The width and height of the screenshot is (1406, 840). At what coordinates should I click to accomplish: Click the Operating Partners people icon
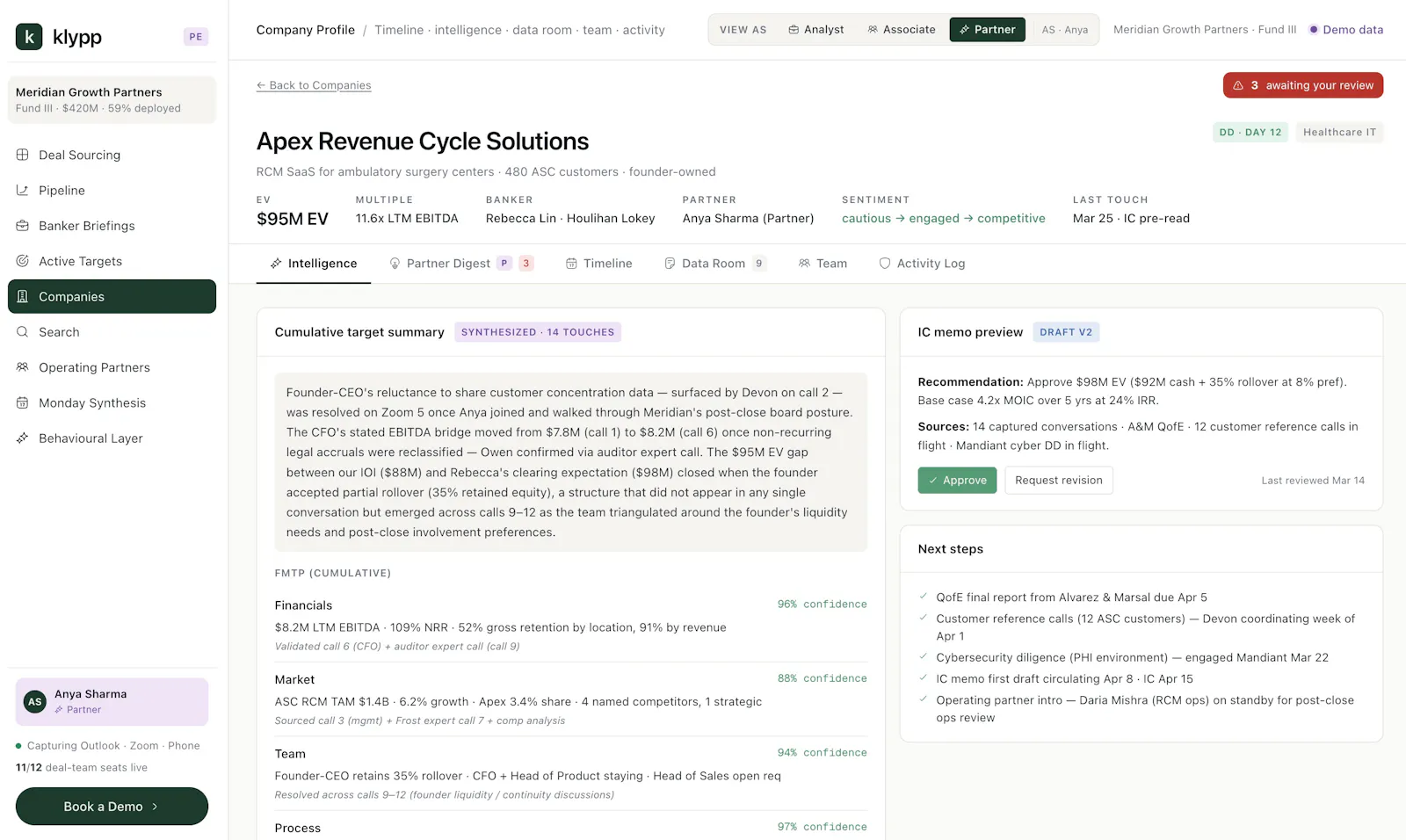[x=23, y=367]
